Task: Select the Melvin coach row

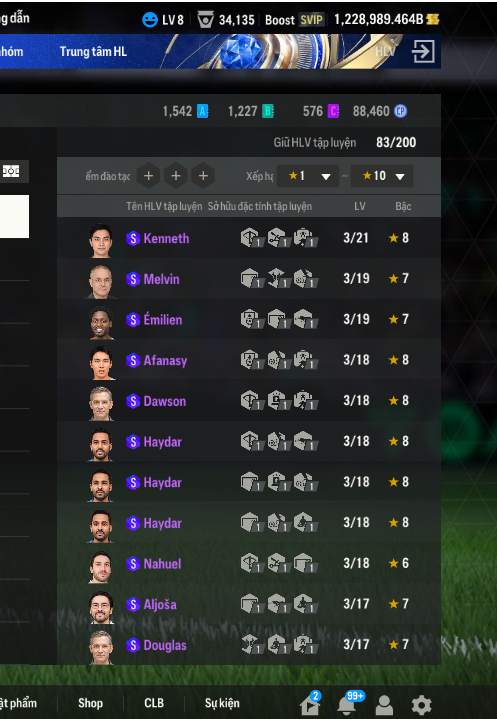Action: pos(248,279)
